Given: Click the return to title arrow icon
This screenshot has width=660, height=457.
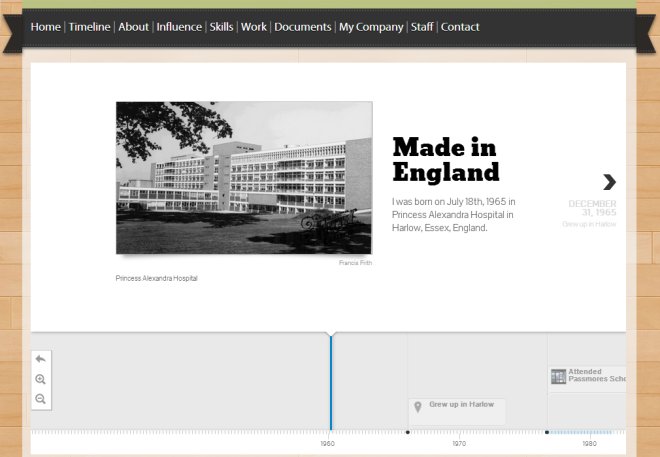Looking at the screenshot, I should coord(40,359).
